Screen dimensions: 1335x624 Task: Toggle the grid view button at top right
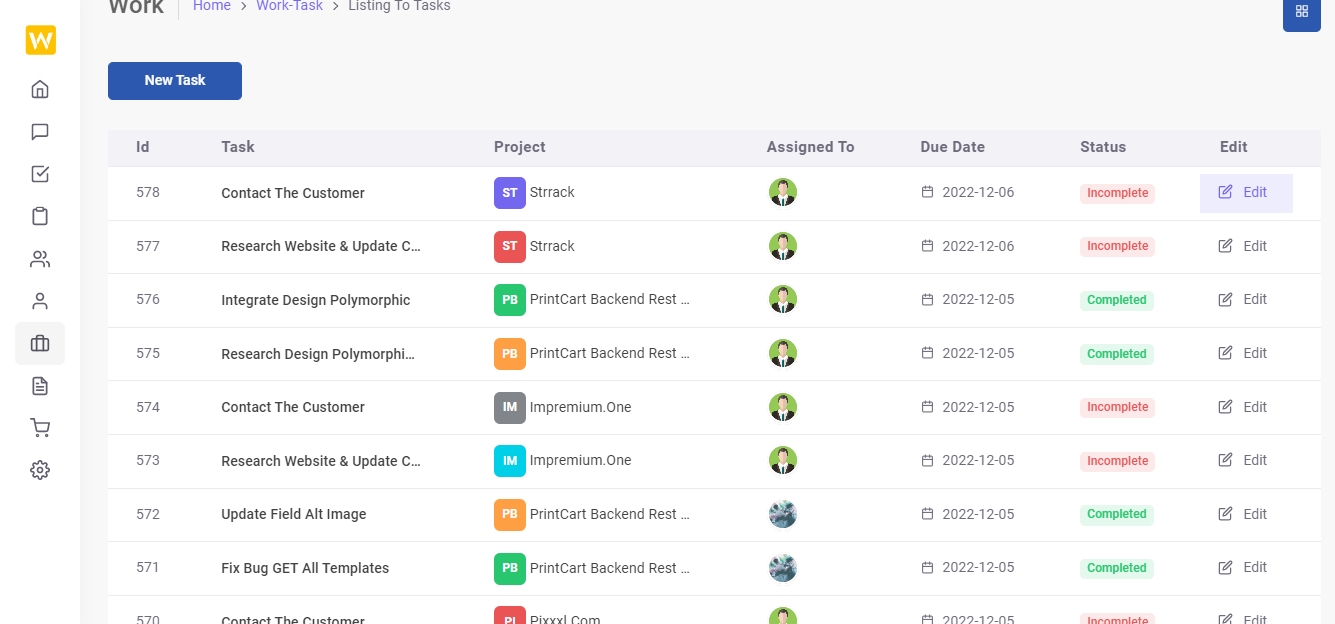(x=1302, y=12)
